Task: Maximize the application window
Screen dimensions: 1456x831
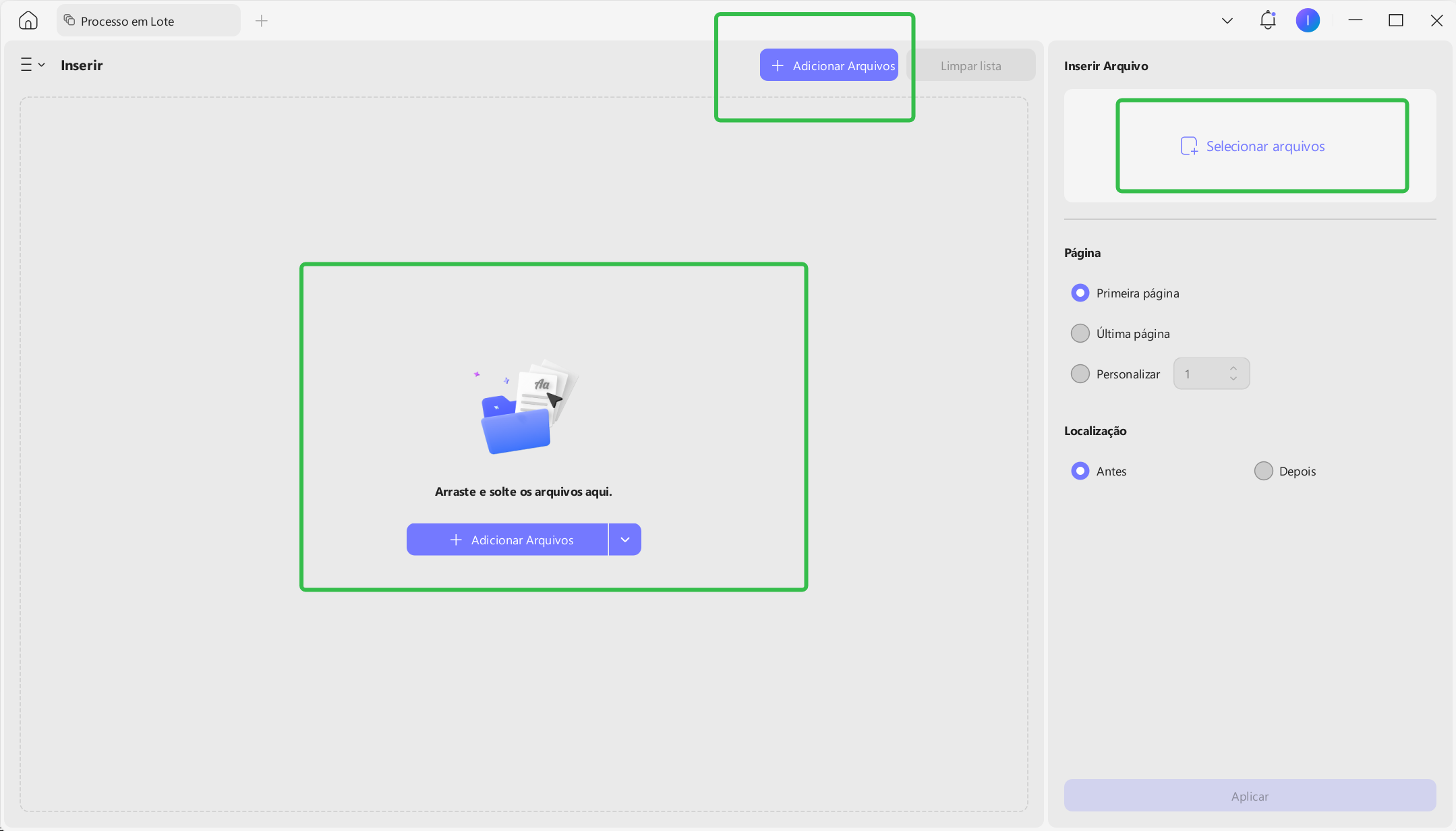Action: (1396, 21)
